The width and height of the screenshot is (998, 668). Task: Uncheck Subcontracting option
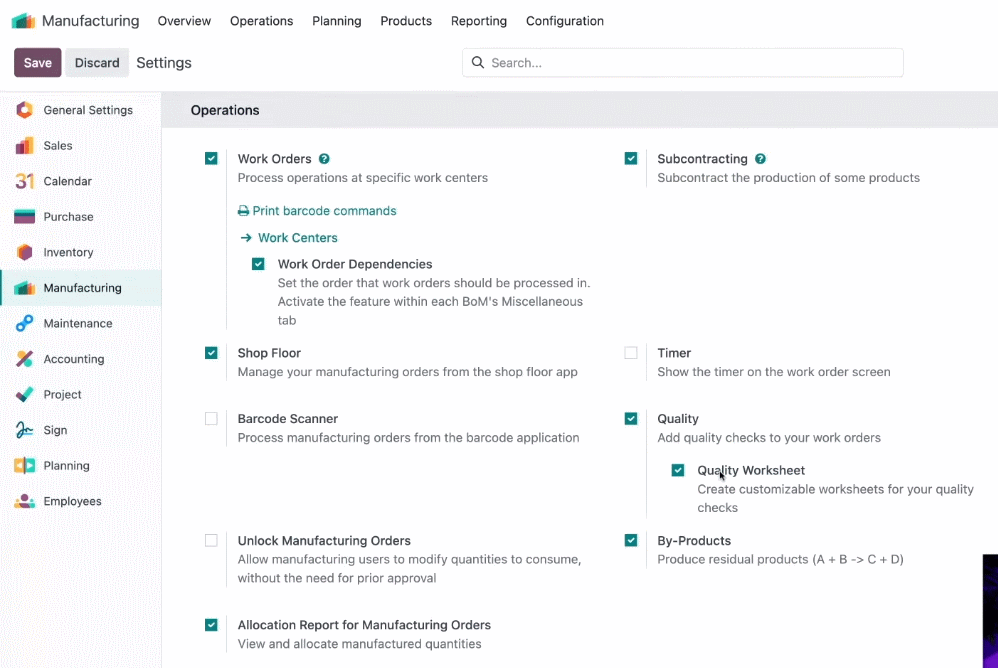click(631, 158)
